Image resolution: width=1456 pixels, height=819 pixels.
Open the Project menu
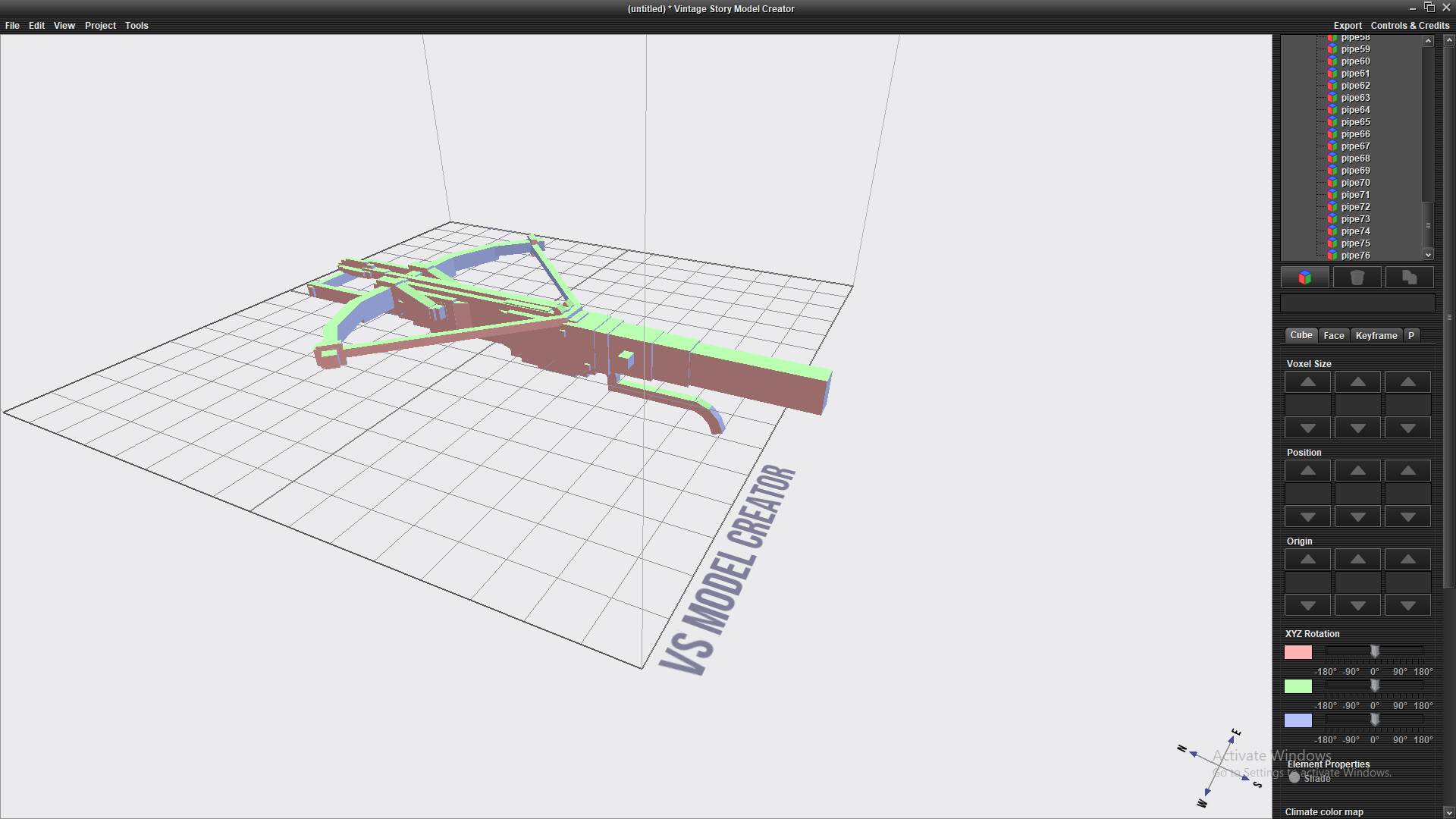tap(100, 26)
